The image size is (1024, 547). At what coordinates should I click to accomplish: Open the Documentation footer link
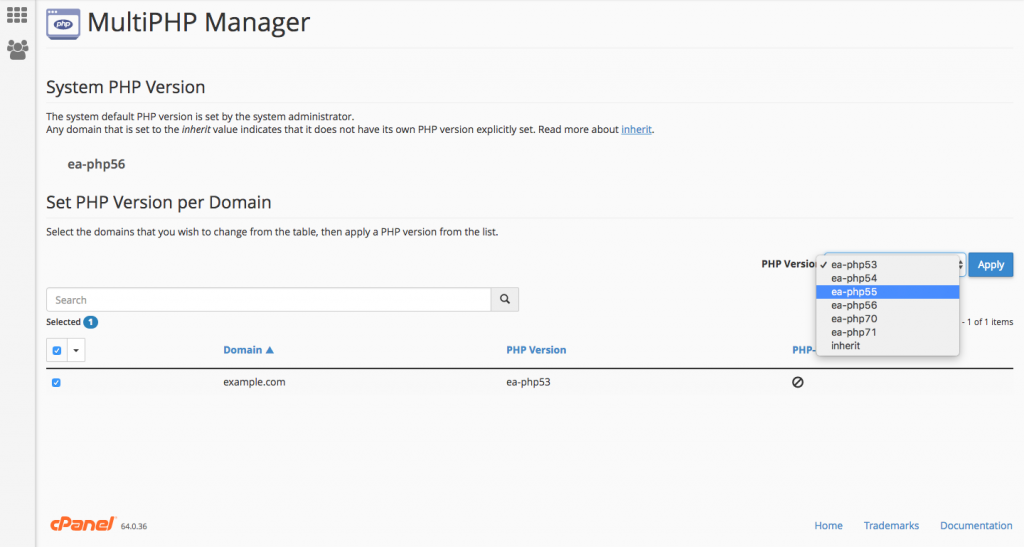[x=976, y=525]
